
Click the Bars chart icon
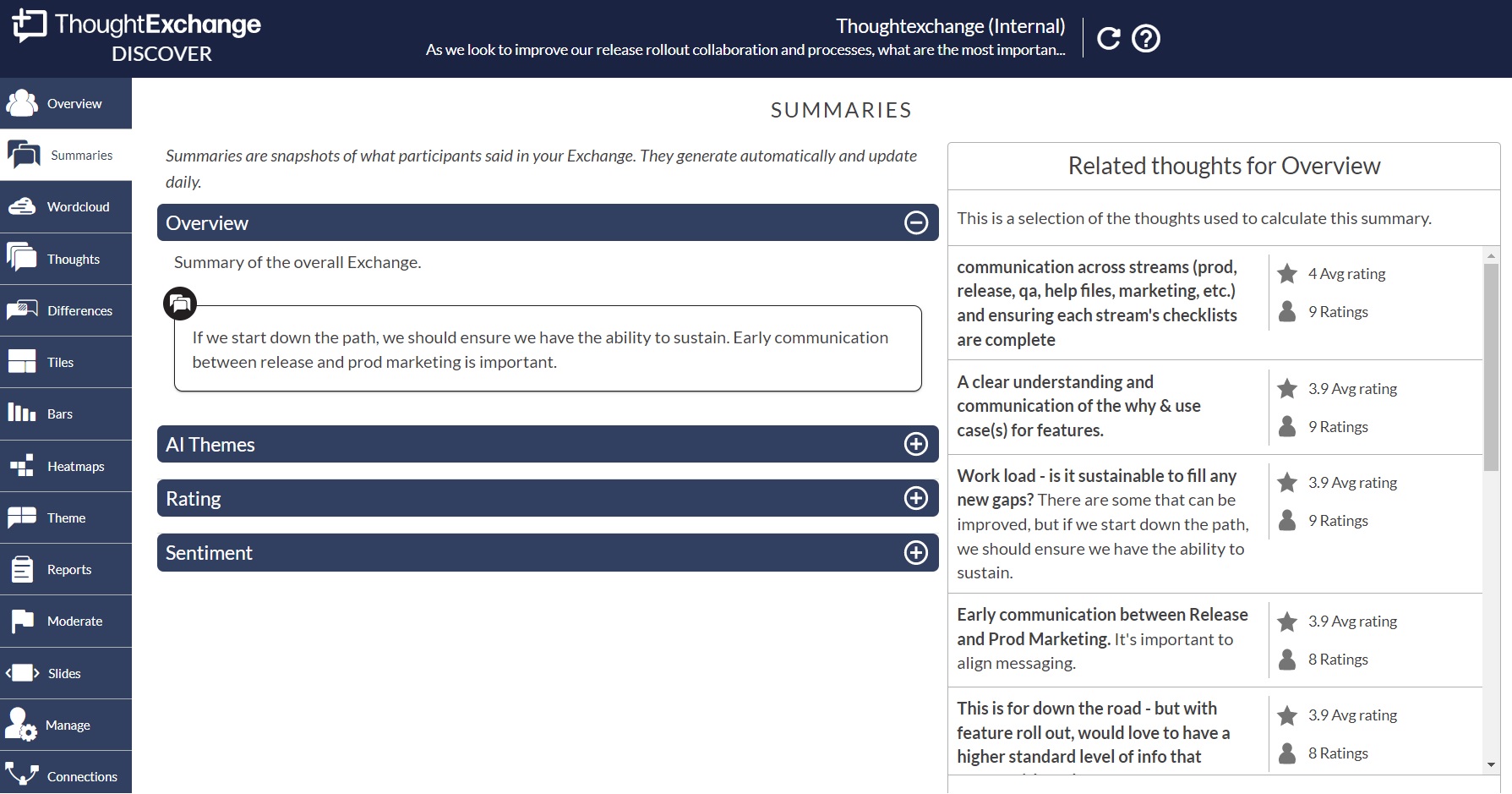tap(22, 413)
